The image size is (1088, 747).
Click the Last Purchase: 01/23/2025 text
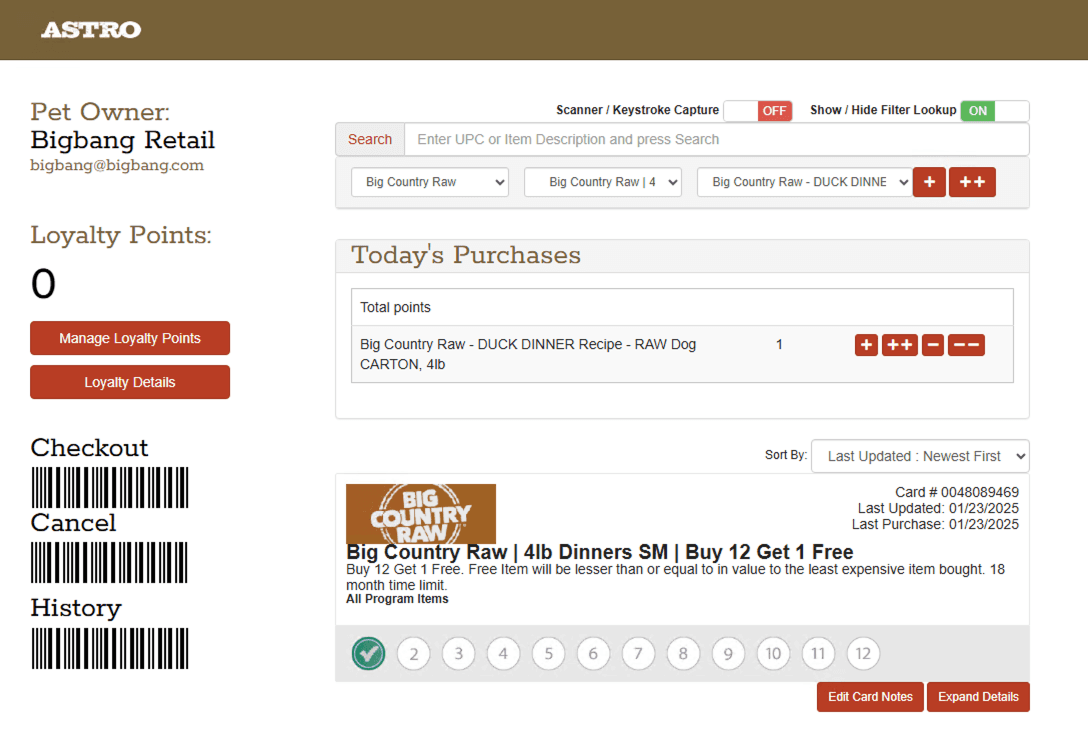(x=935, y=524)
